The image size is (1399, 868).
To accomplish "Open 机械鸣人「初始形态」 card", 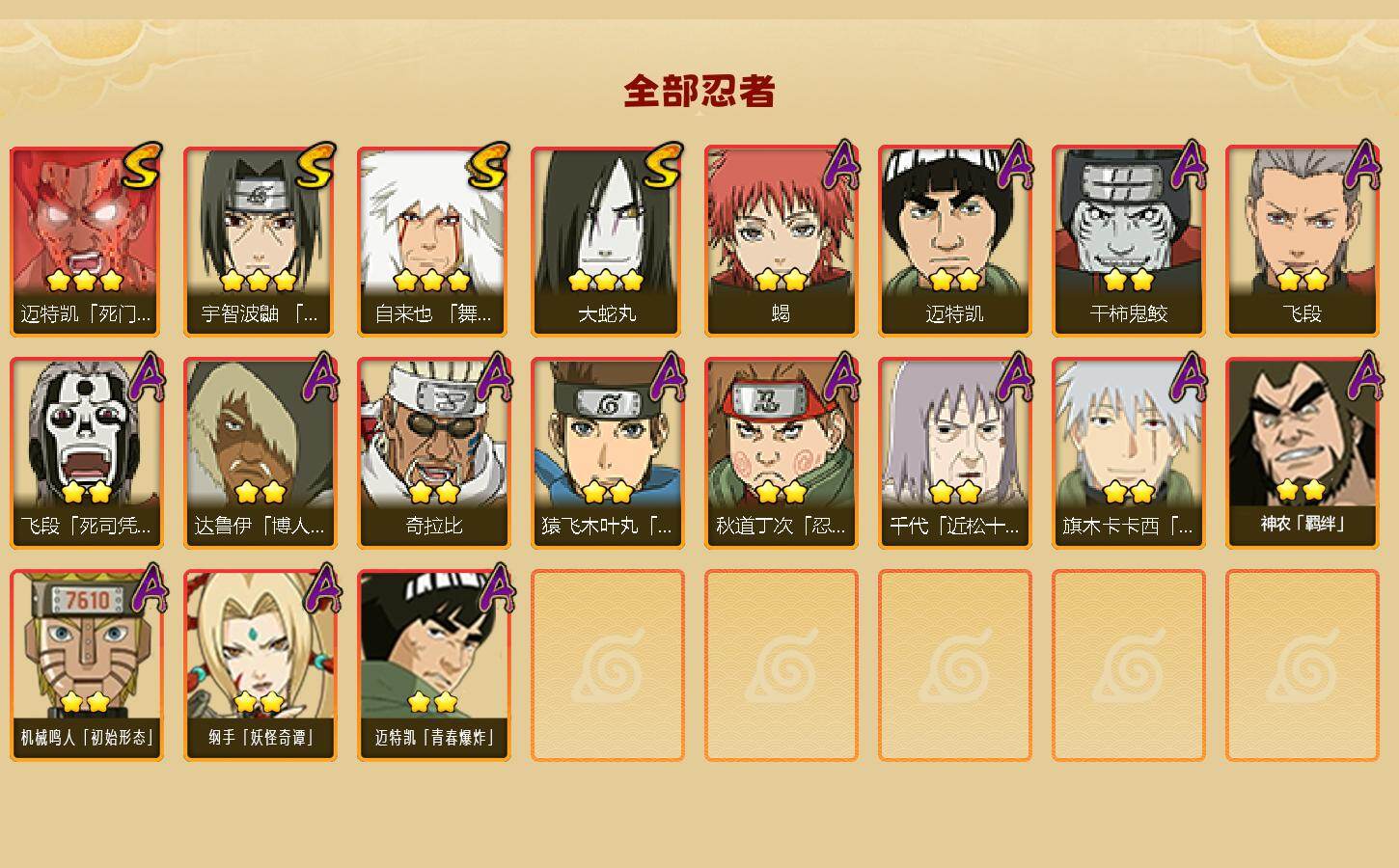I will coord(86,665).
